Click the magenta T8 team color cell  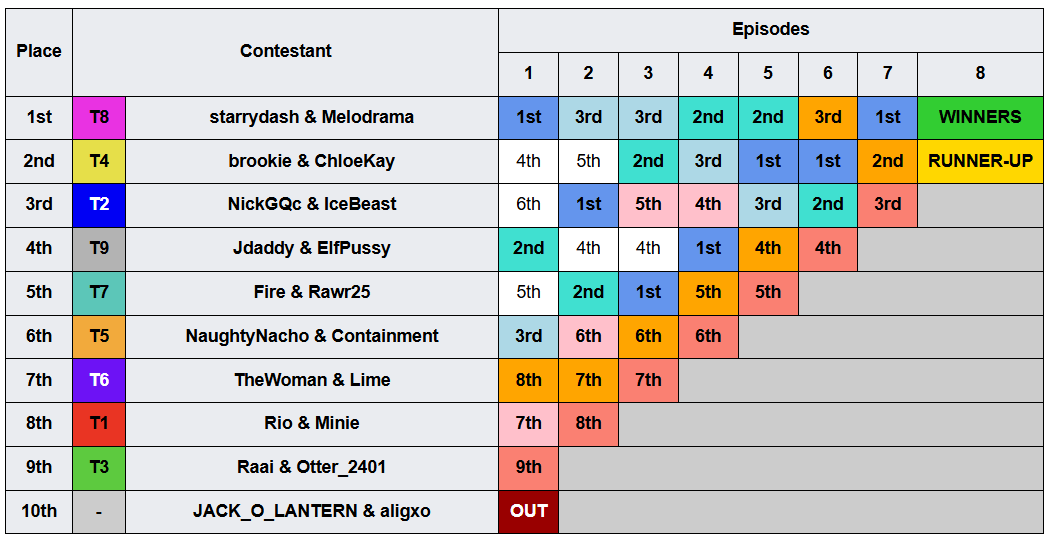coord(99,117)
